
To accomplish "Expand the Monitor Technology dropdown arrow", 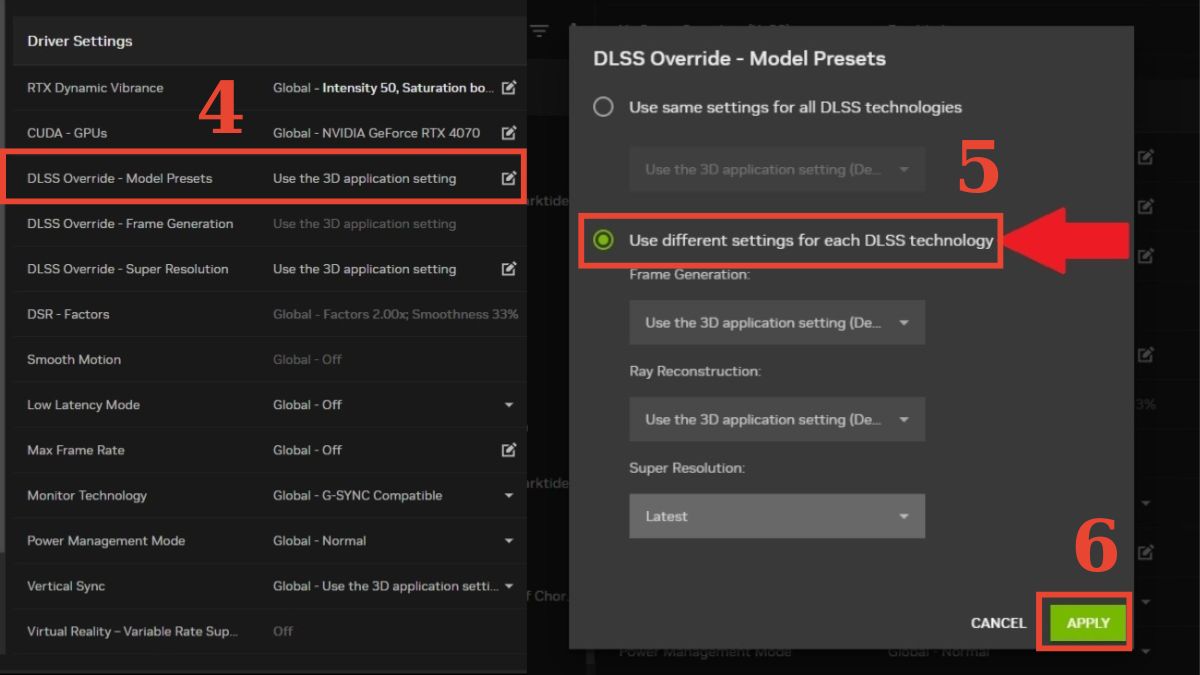I will coord(509,495).
